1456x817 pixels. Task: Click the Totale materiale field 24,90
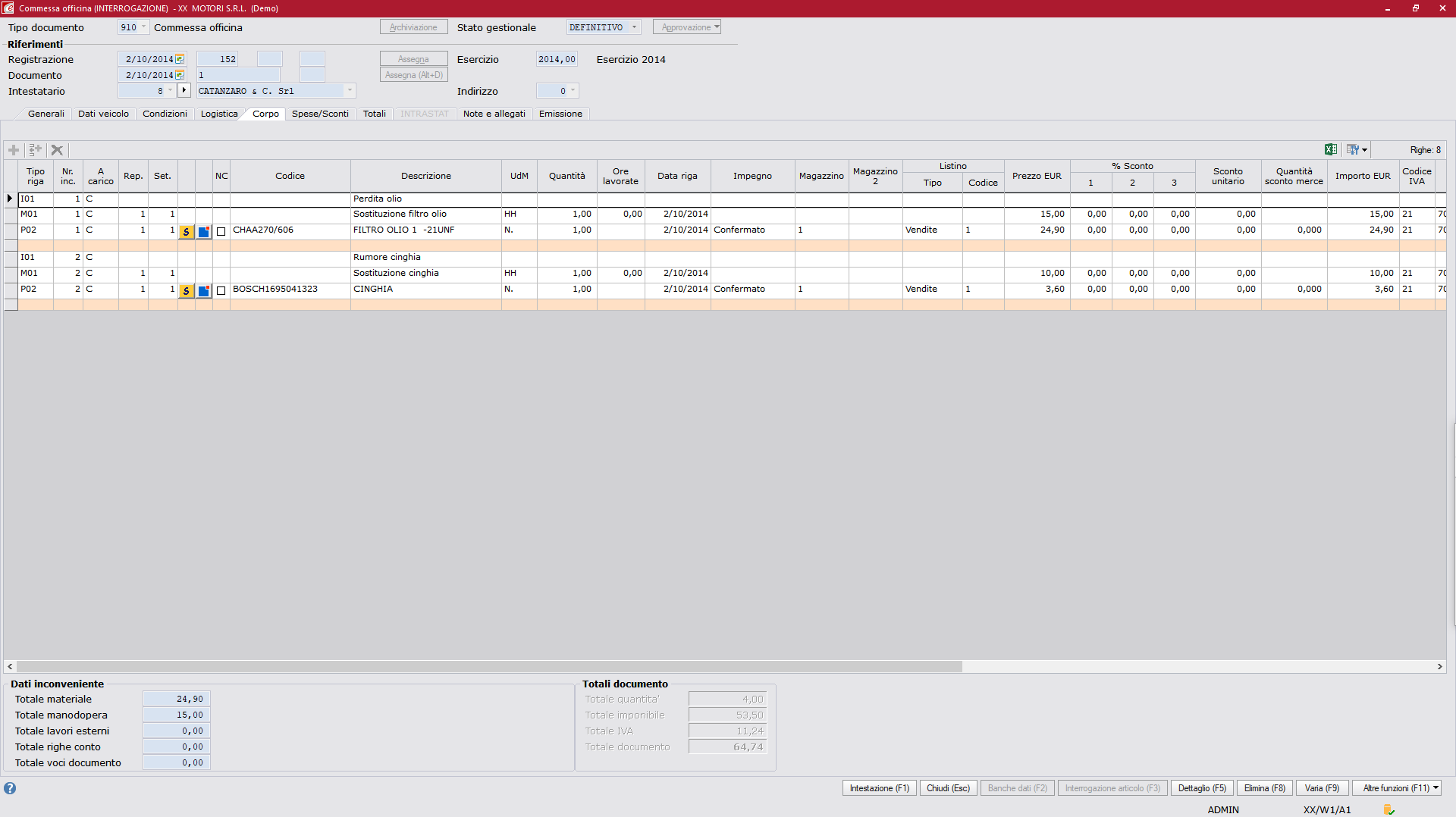pyautogui.click(x=176, y=700)
